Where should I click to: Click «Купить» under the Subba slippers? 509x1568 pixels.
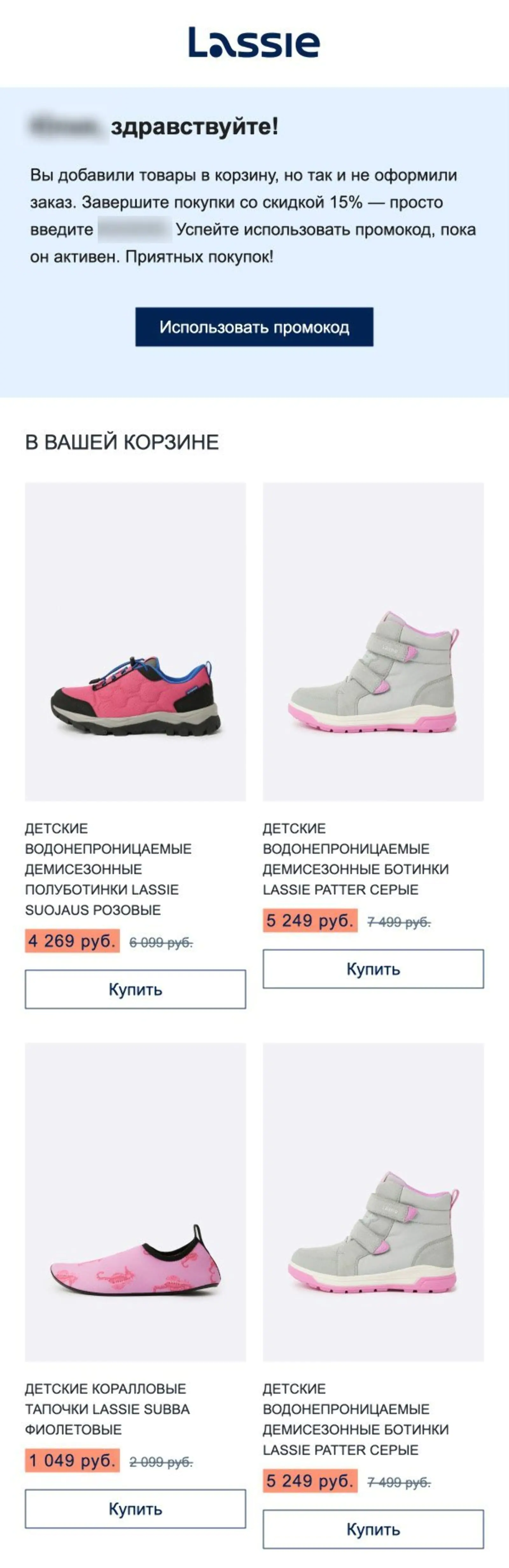(x=135, y=1508)
